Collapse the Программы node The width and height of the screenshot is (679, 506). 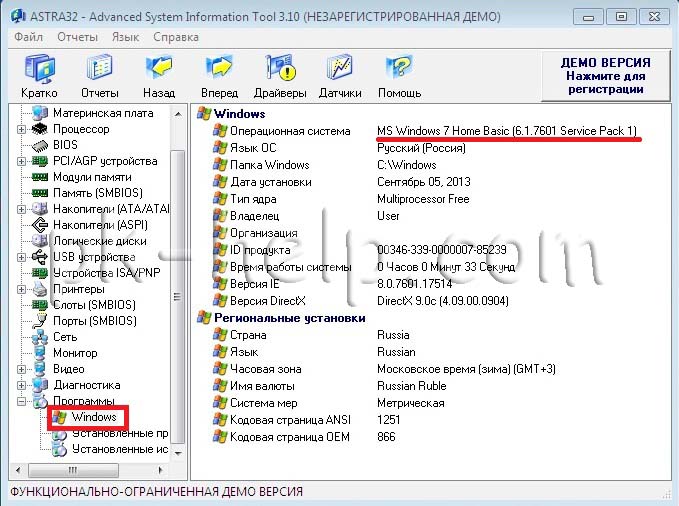coord(21,401)
